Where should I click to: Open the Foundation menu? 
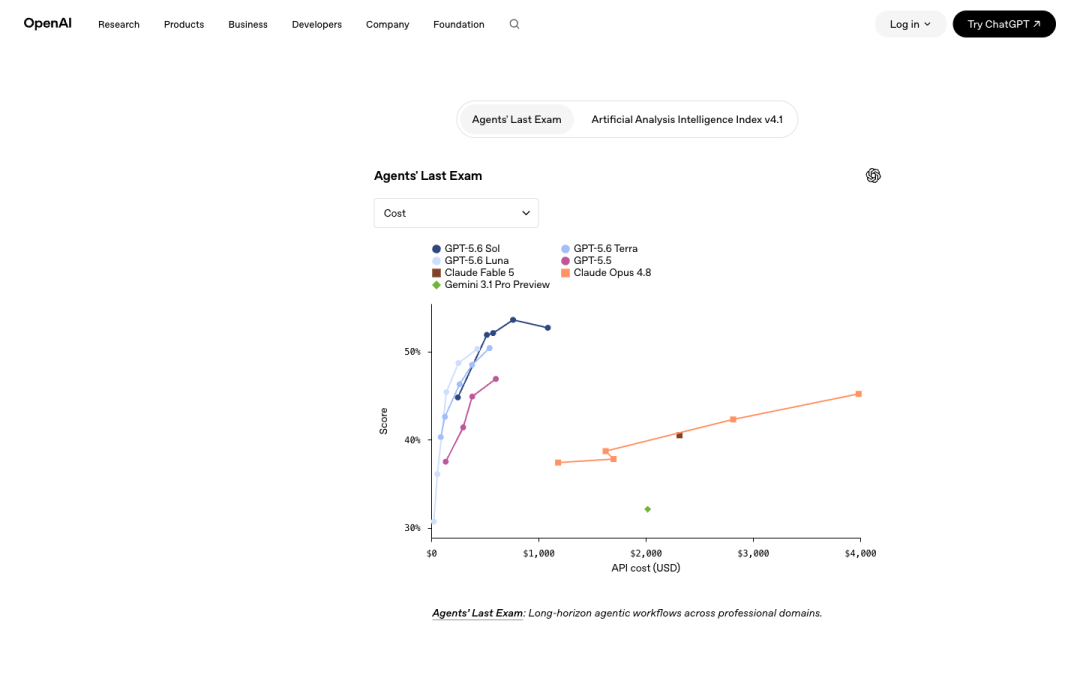pyautogui.click(x=459, y=24)
